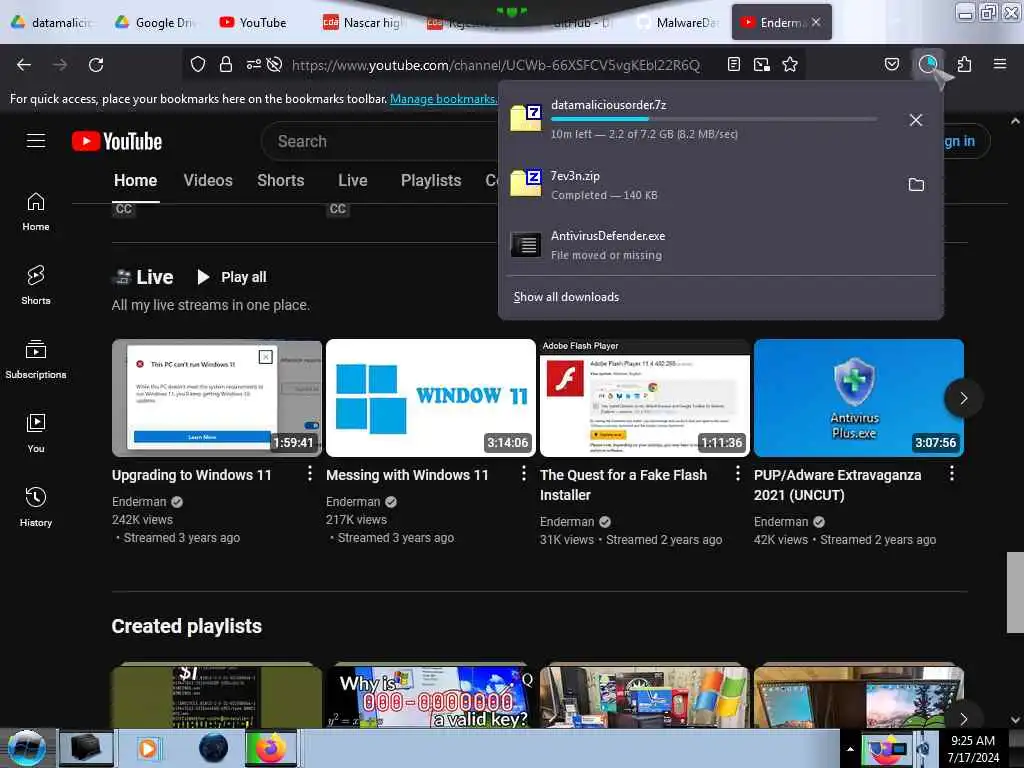Open the Windows Start orb
The width and height of the screenshot is (1024, 768).
[x=27, y=748]
